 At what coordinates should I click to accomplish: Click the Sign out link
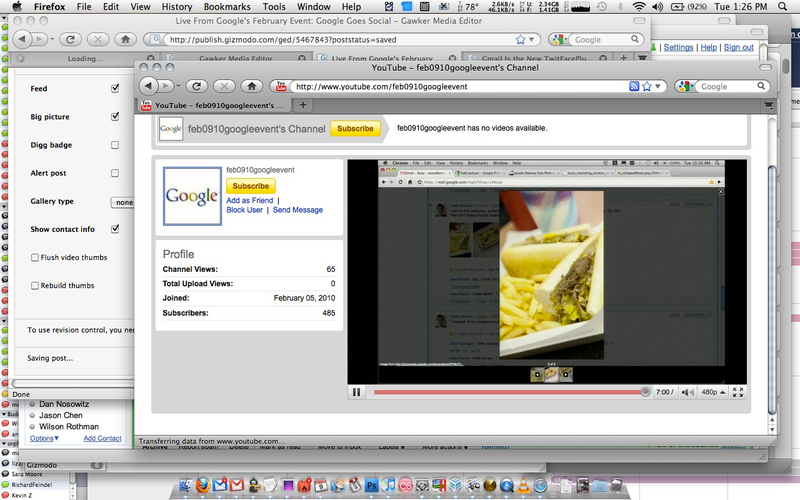click(x=738, y=47)
